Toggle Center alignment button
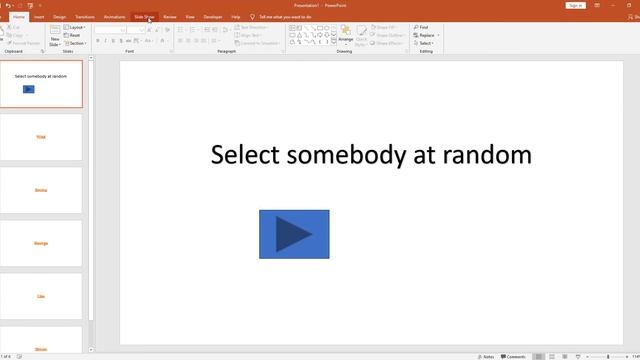This screenshot has width=640, height=360. tap(188, 41)
